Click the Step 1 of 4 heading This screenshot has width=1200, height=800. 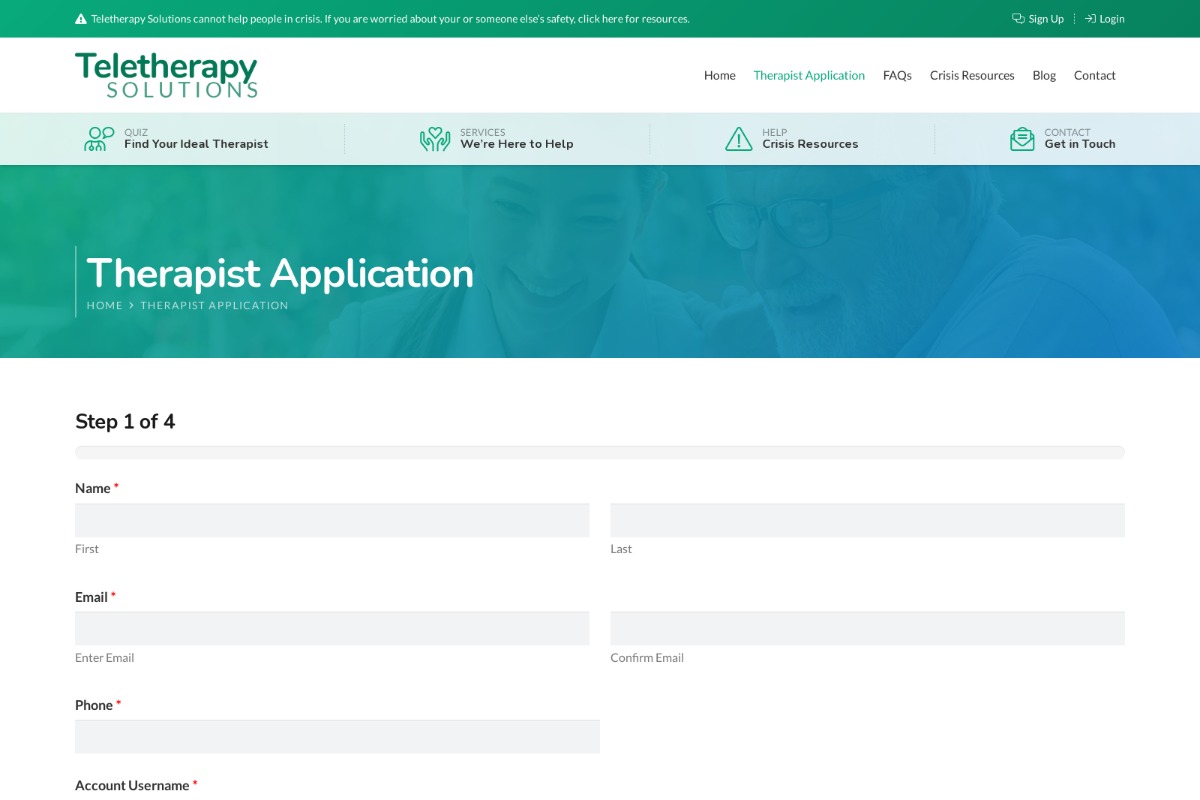point(125,421)
